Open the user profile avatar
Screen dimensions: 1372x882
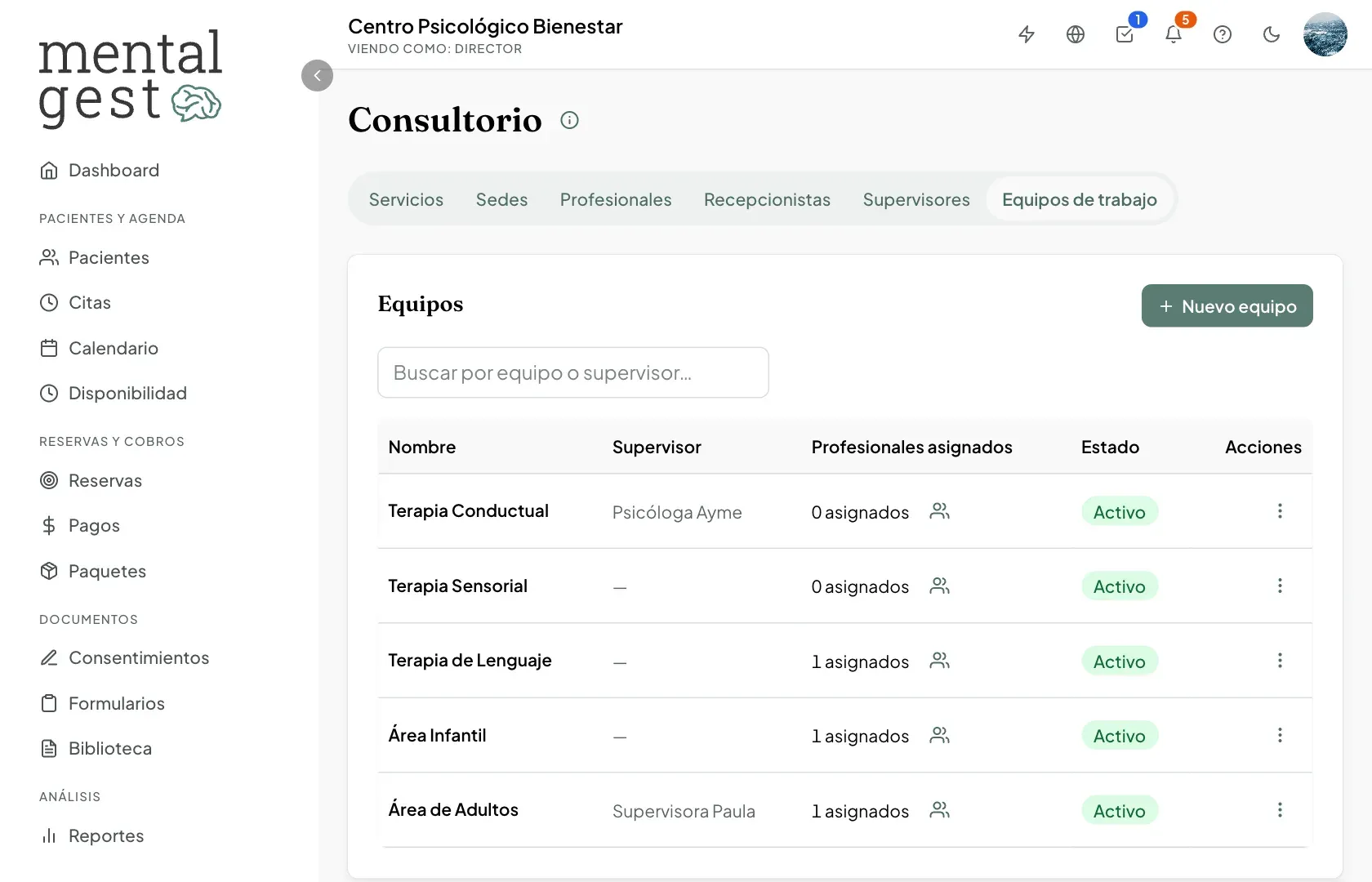point(1325,34)
